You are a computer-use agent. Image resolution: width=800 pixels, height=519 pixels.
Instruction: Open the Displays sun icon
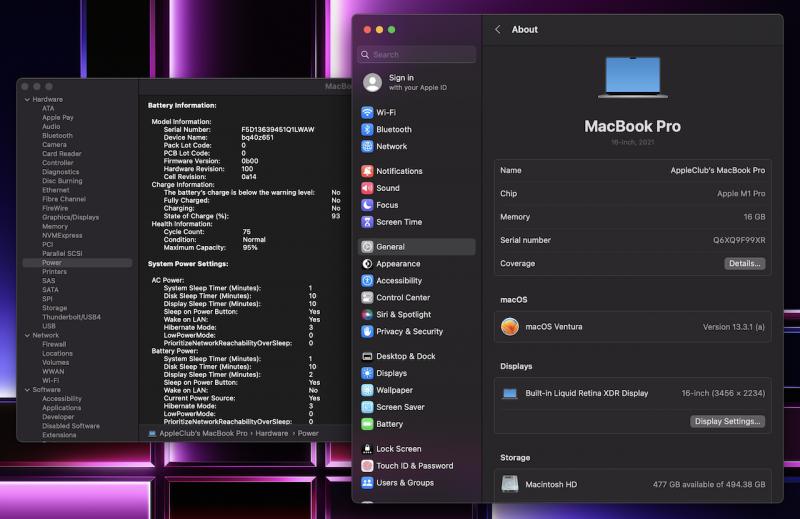[x=367, y=373]
